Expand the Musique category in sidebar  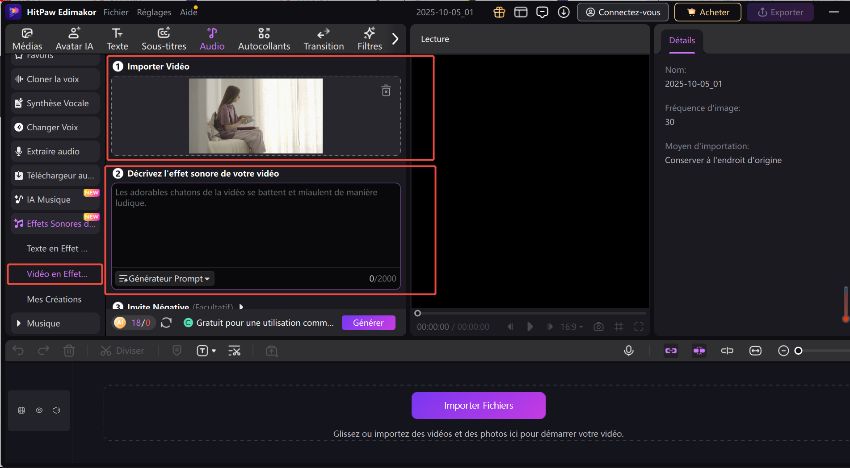[x=20, y=323]
